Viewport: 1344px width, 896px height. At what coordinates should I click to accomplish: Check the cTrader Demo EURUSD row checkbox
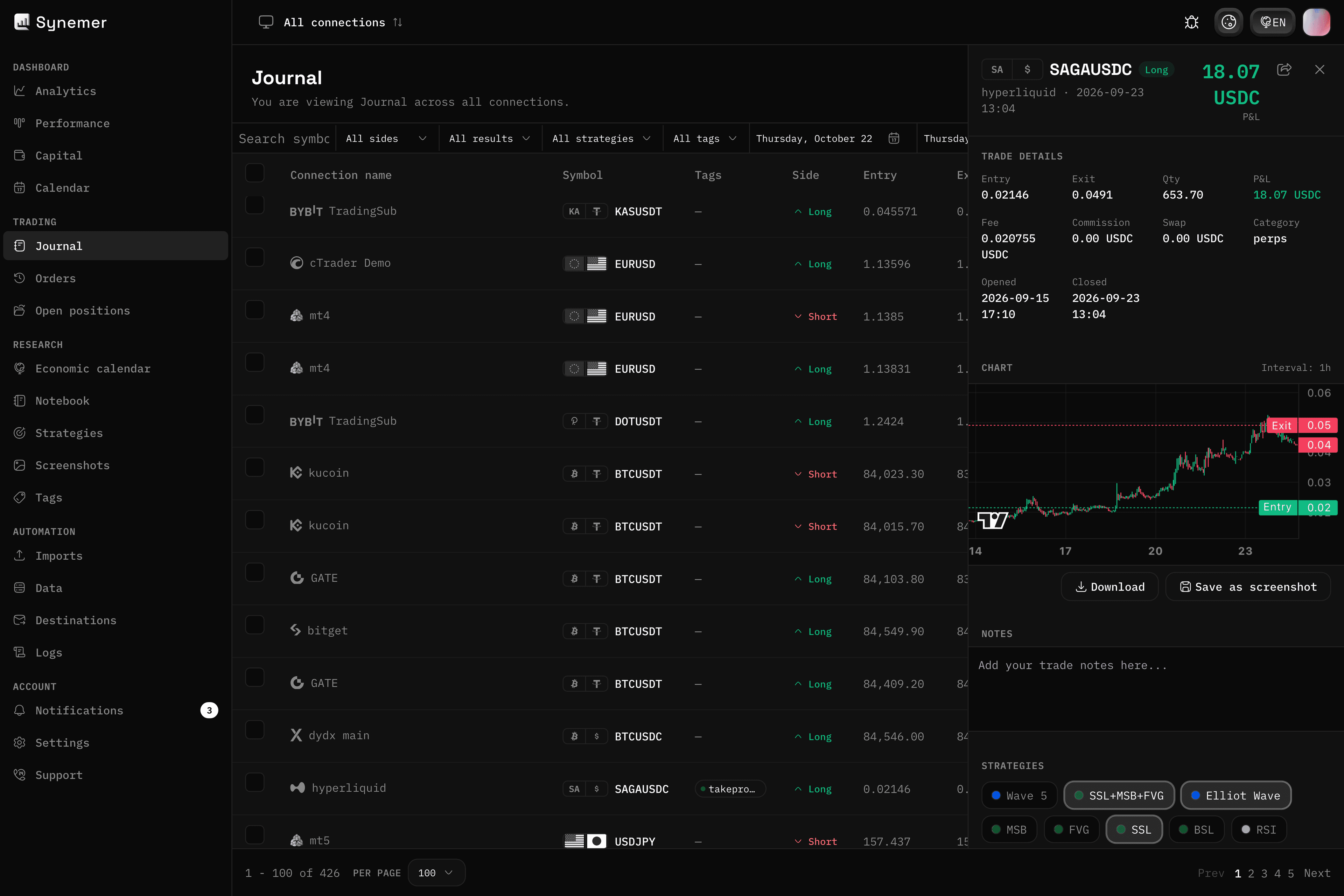tap(254, 257)
